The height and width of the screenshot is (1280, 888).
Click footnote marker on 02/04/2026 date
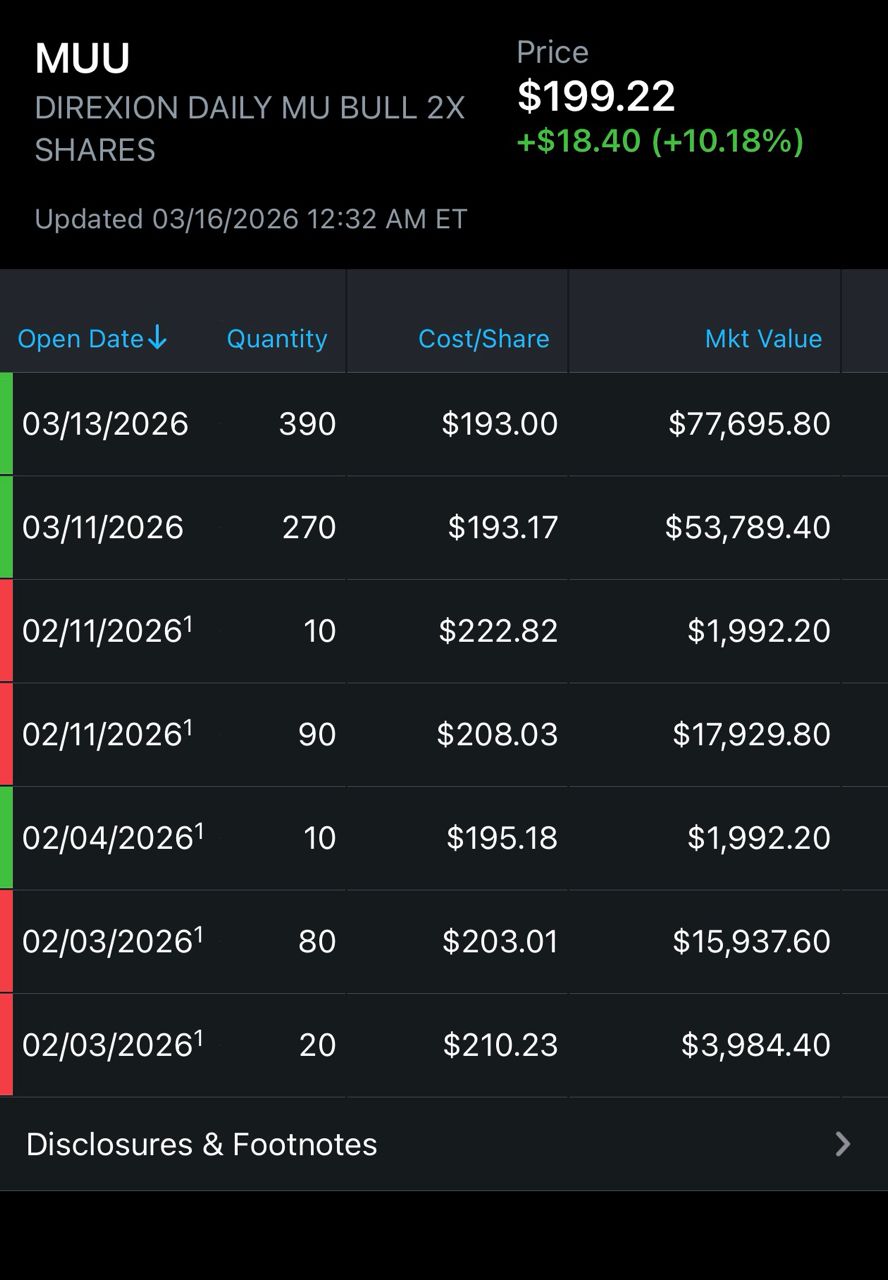(199, 829)
